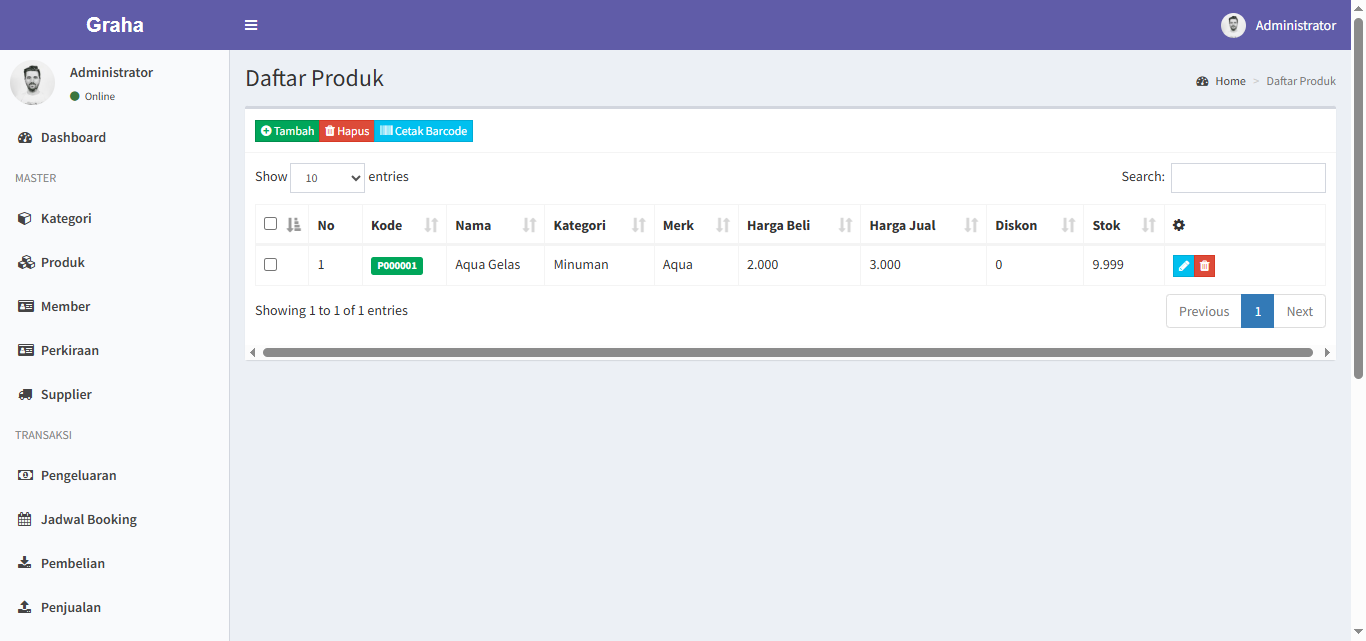The height and width of the screenshot is (641, 1366).
Task: Focus the Search input field
Action: 1247,178
